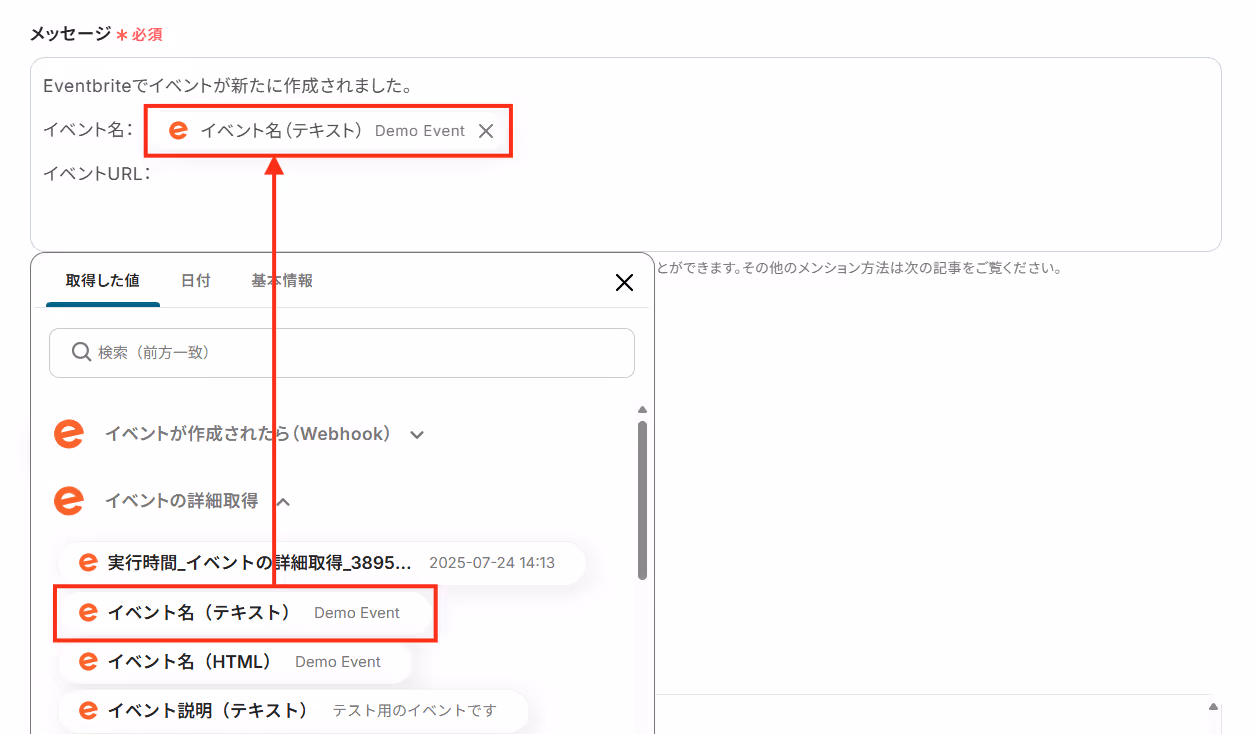Click the イベントが作成されたら（Webhook） group title

(248, 435)
